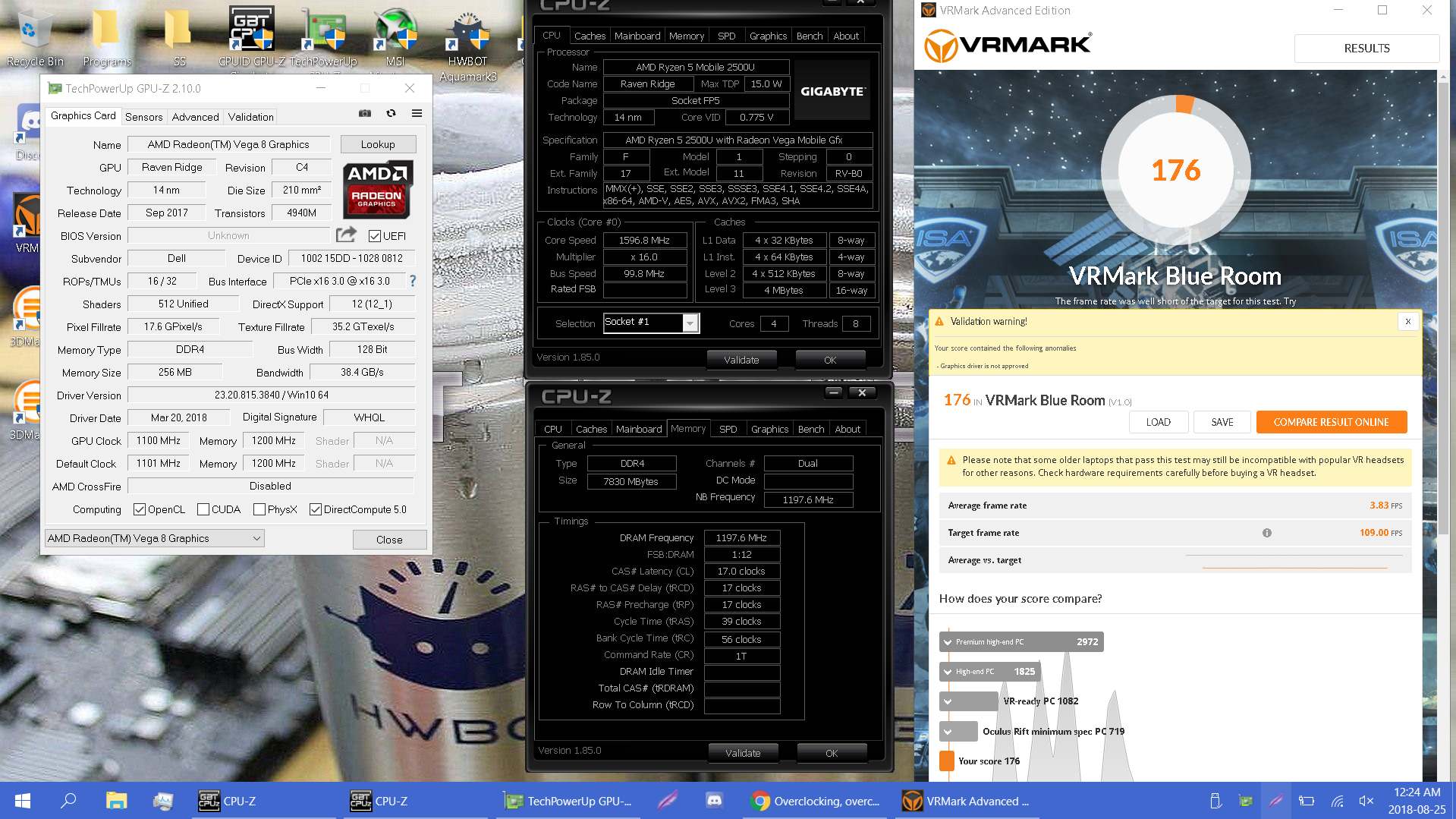Click the GPU-Z refresh icon
1456x819 pixels.
point(391,114)
